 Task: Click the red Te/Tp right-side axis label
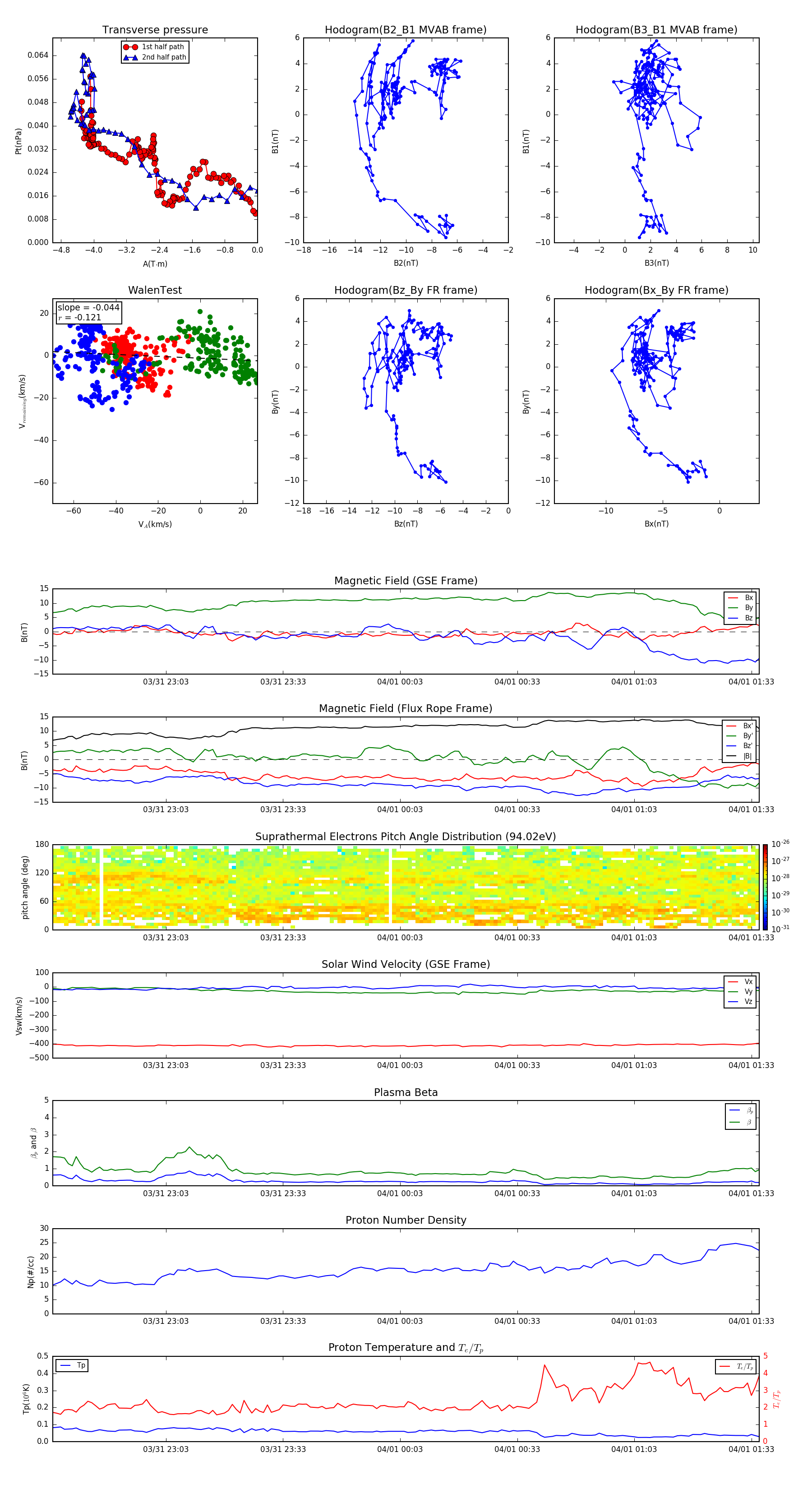click(x=777, y=1399)
